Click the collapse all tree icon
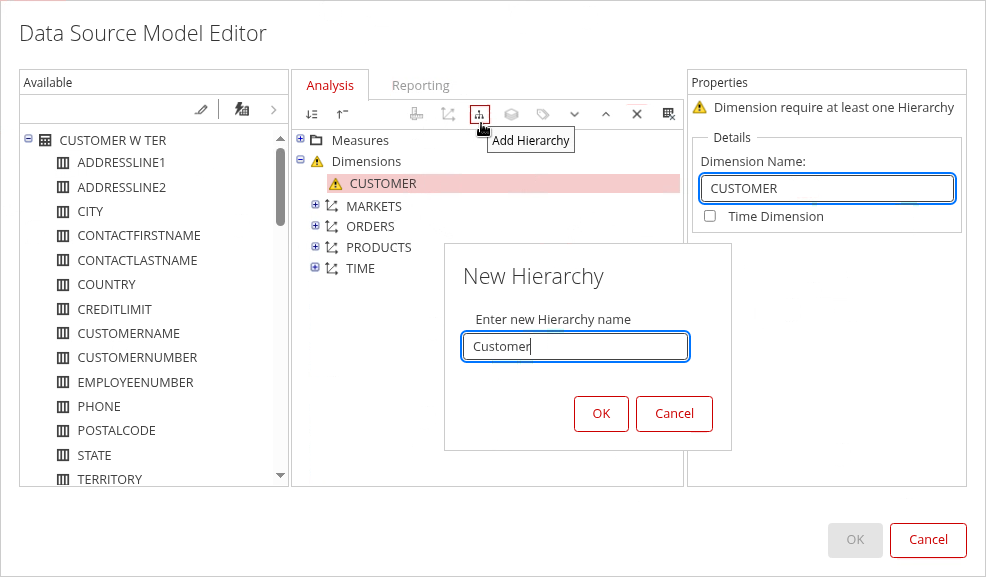 (343, 115)
